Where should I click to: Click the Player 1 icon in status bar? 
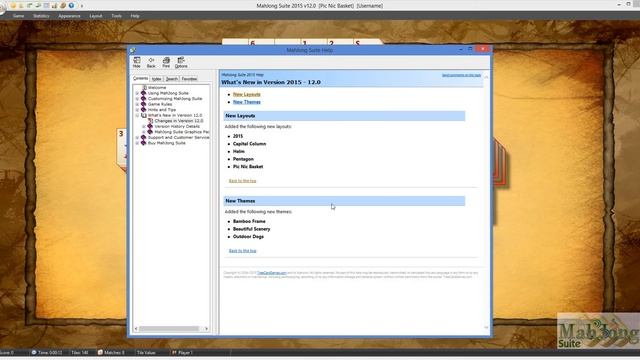click(174, 352)
